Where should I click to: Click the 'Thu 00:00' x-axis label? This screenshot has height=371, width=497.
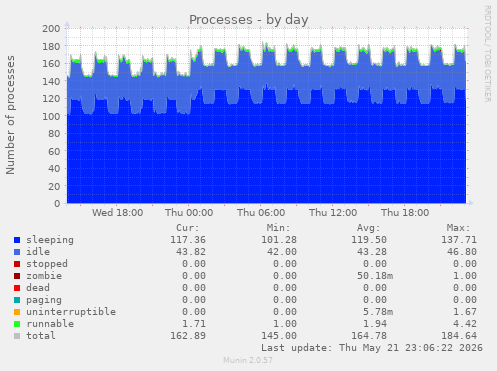pyautogui.click(x=189, y=213)
